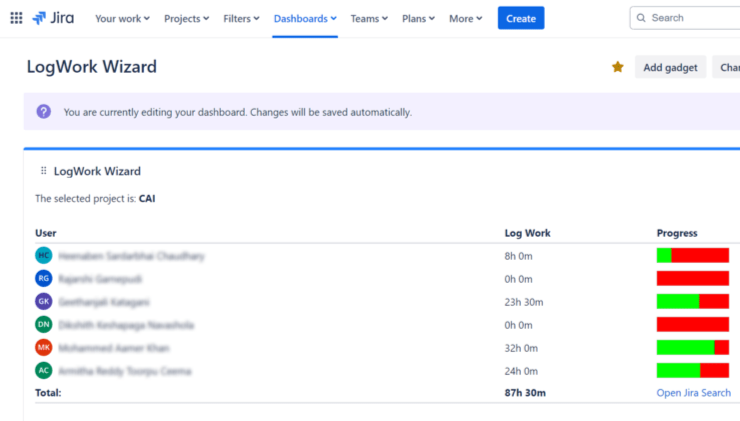Viewport: 740px width, 421px height.
Task: Click the blue Create button
Action: coord(521,18)
